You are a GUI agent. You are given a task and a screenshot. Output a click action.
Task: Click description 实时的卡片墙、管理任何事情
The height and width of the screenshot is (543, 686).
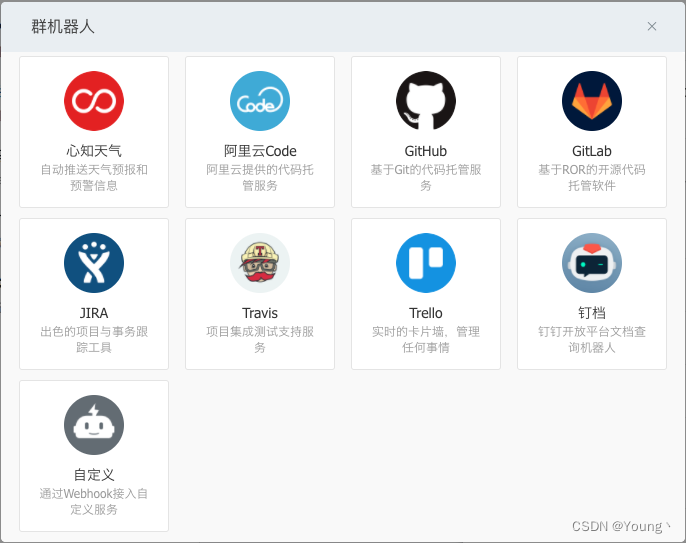426,340
